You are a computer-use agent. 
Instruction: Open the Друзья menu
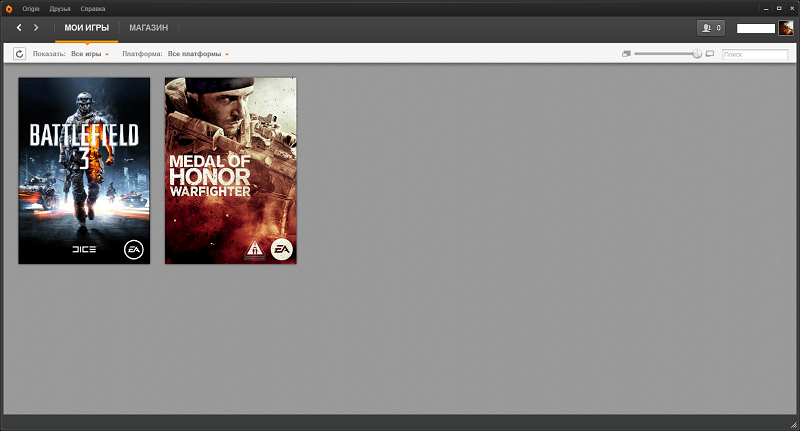coord(60,9)
